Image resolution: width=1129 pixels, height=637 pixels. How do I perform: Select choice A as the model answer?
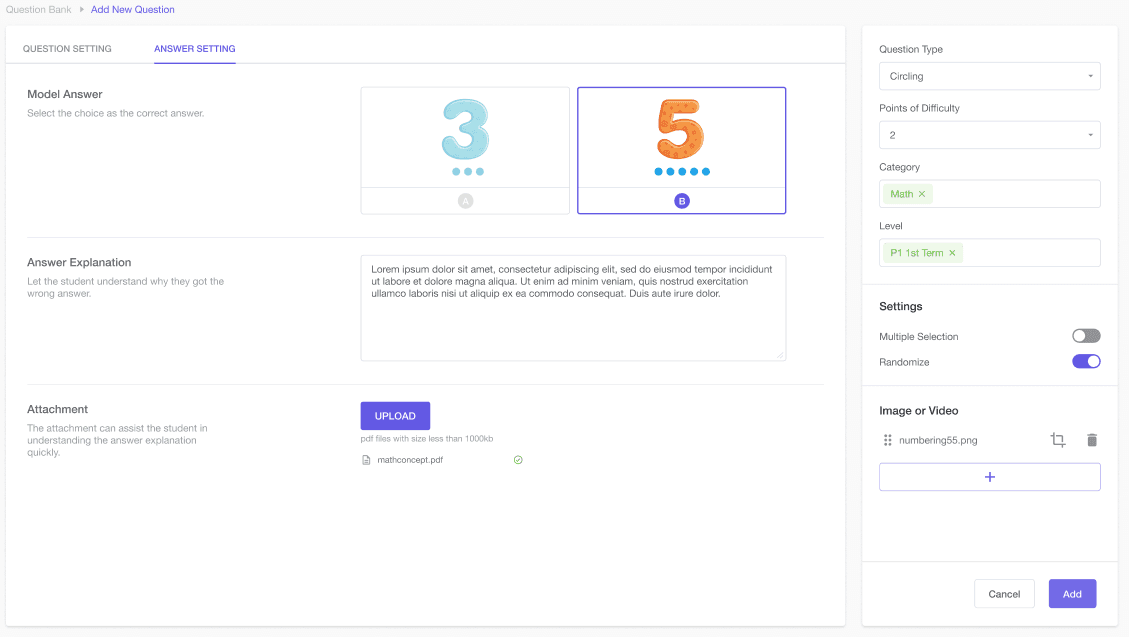point(465,150)
